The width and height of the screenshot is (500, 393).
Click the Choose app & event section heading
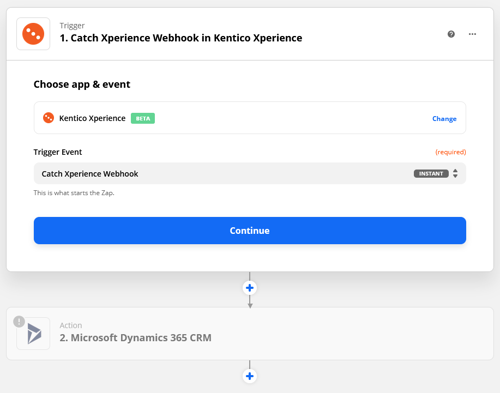tap(82, 84)
